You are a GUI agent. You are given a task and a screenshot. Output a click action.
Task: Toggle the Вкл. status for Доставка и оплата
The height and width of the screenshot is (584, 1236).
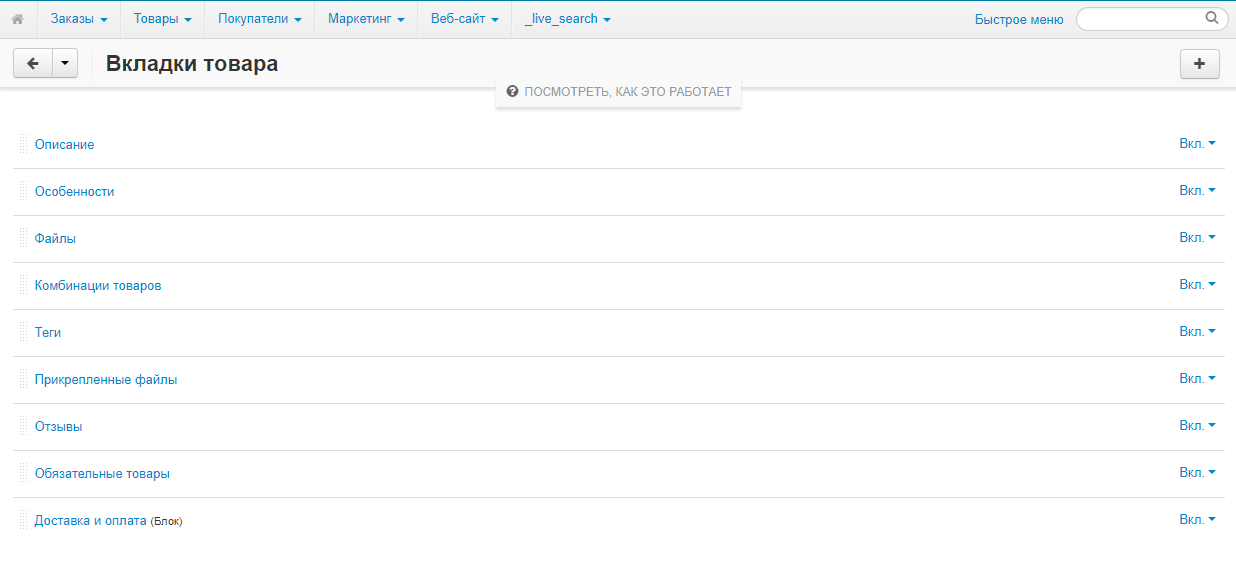click(x=1196, y=520)
